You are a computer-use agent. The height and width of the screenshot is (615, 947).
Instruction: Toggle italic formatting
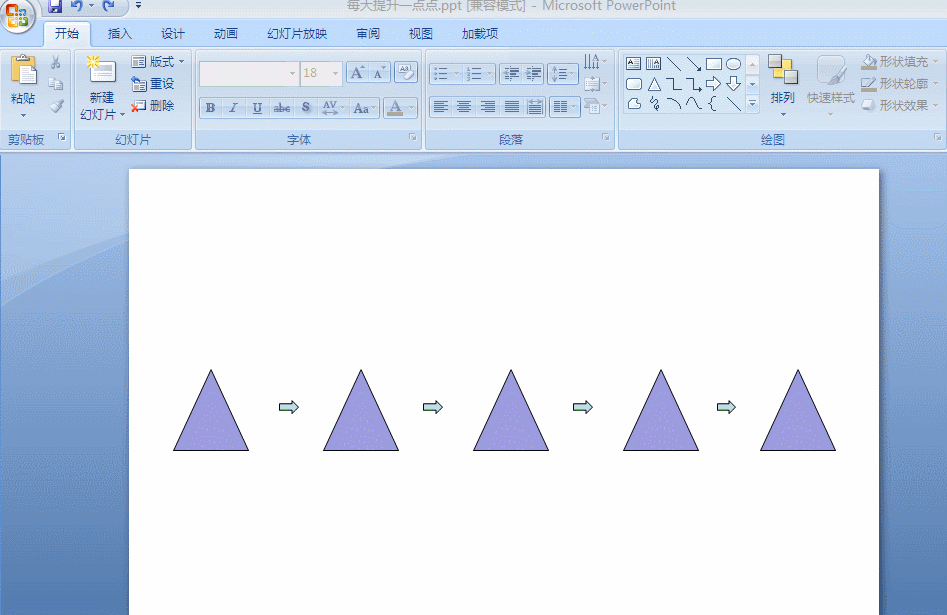[x=233, y=108]
